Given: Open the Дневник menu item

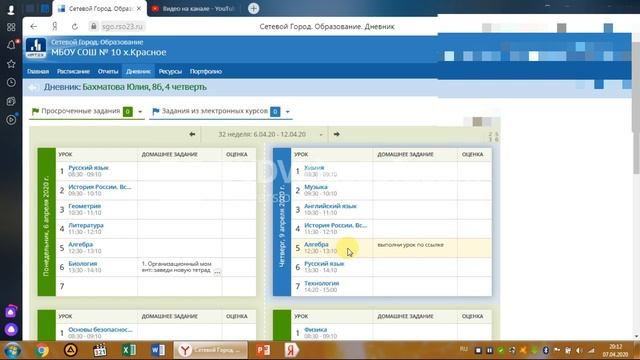Looking at the screenshot, I should pos(138,71).
